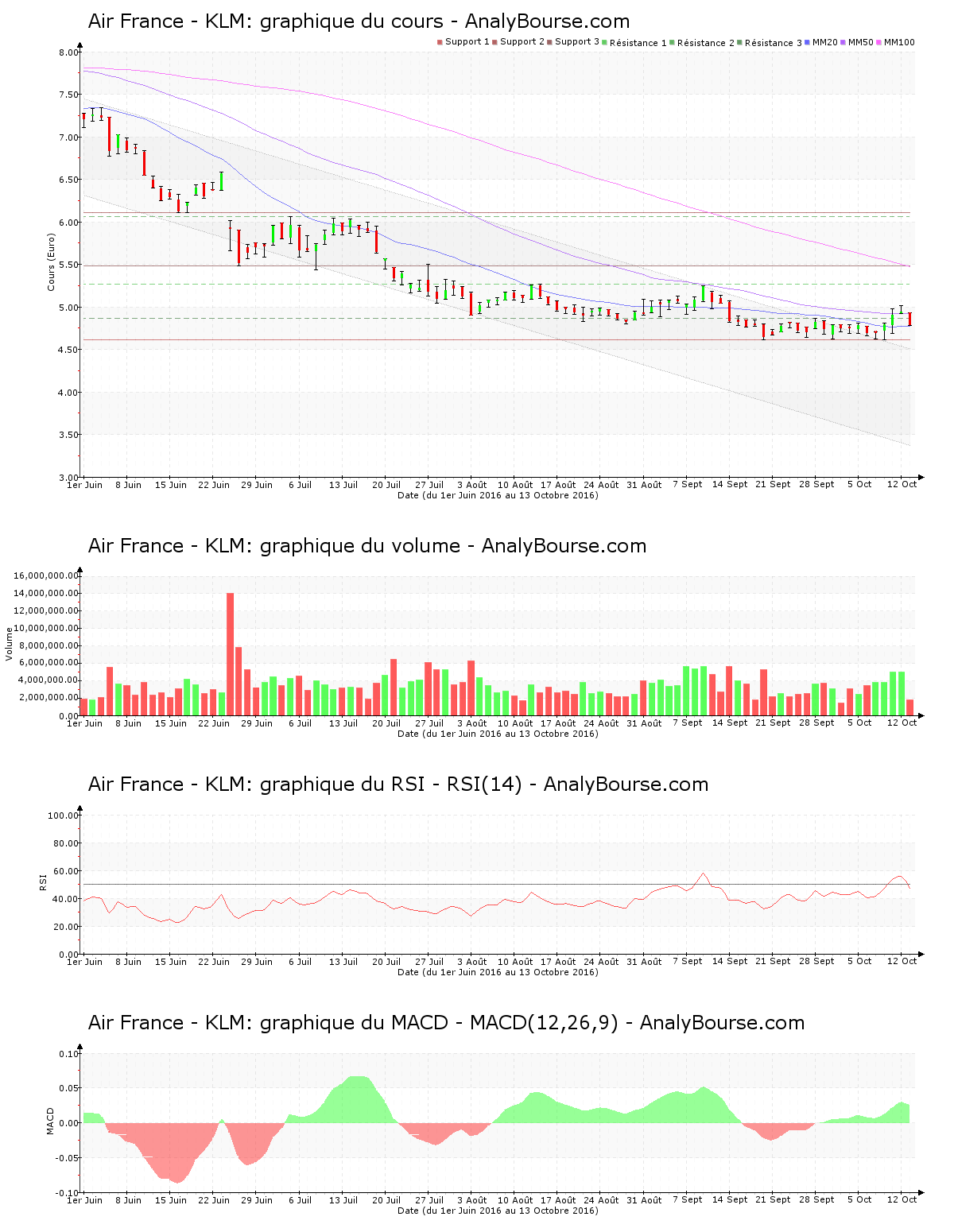The image size is (954, 1232).
Task: Select the MM50 legend label
Action: pyautogui.click(x=860, y=42)
